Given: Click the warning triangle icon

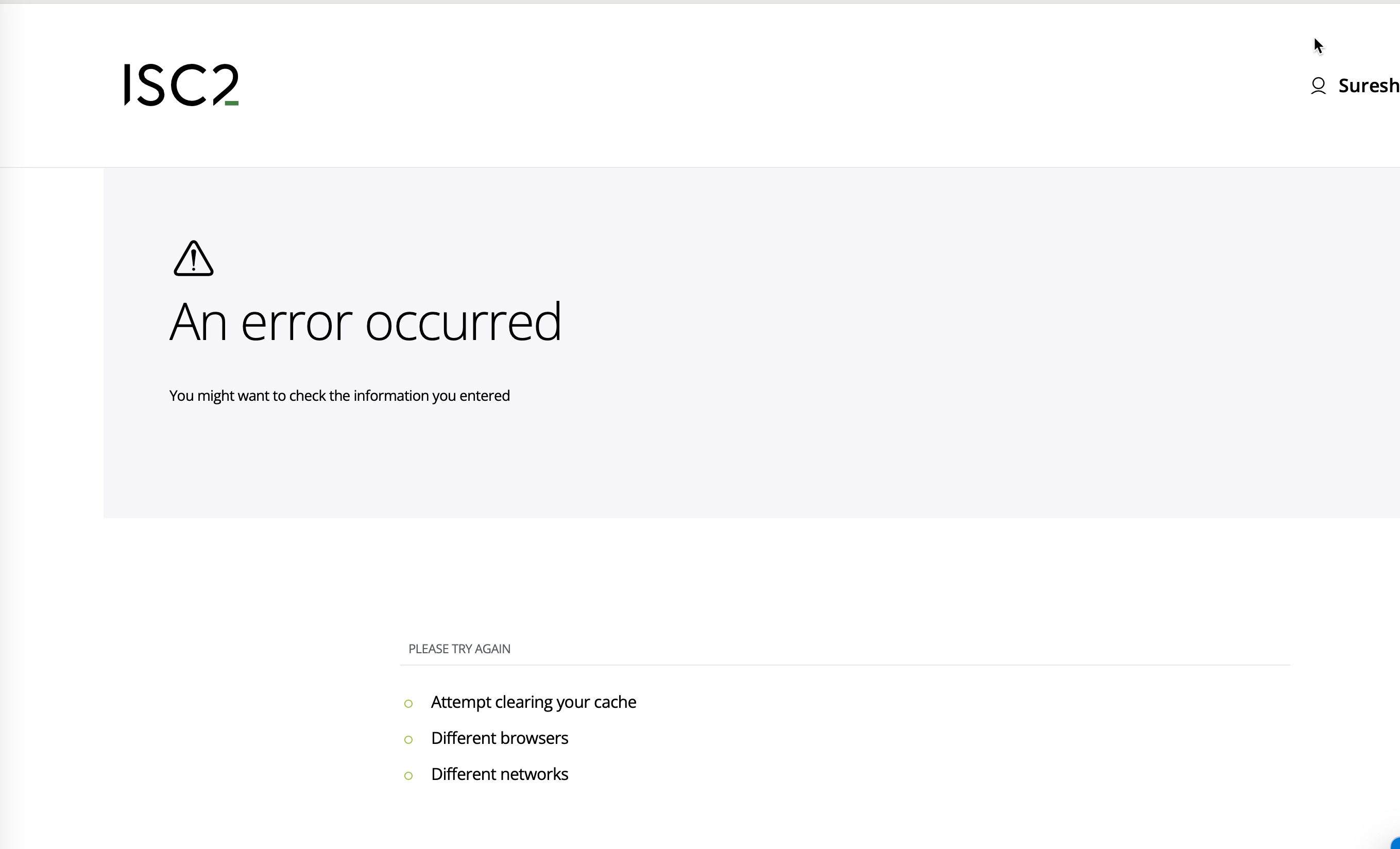Looking at the screenshot, I should pyautogui.click(x=193, y=259).
